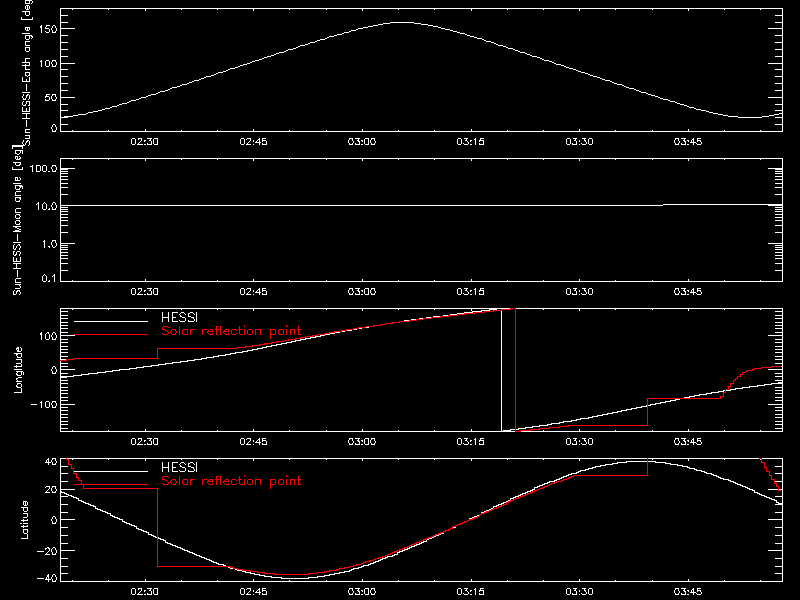The image size is (800, 600).
Task: Click the 100.0 tick on Moon angle plot
Action: click(43, 168)
